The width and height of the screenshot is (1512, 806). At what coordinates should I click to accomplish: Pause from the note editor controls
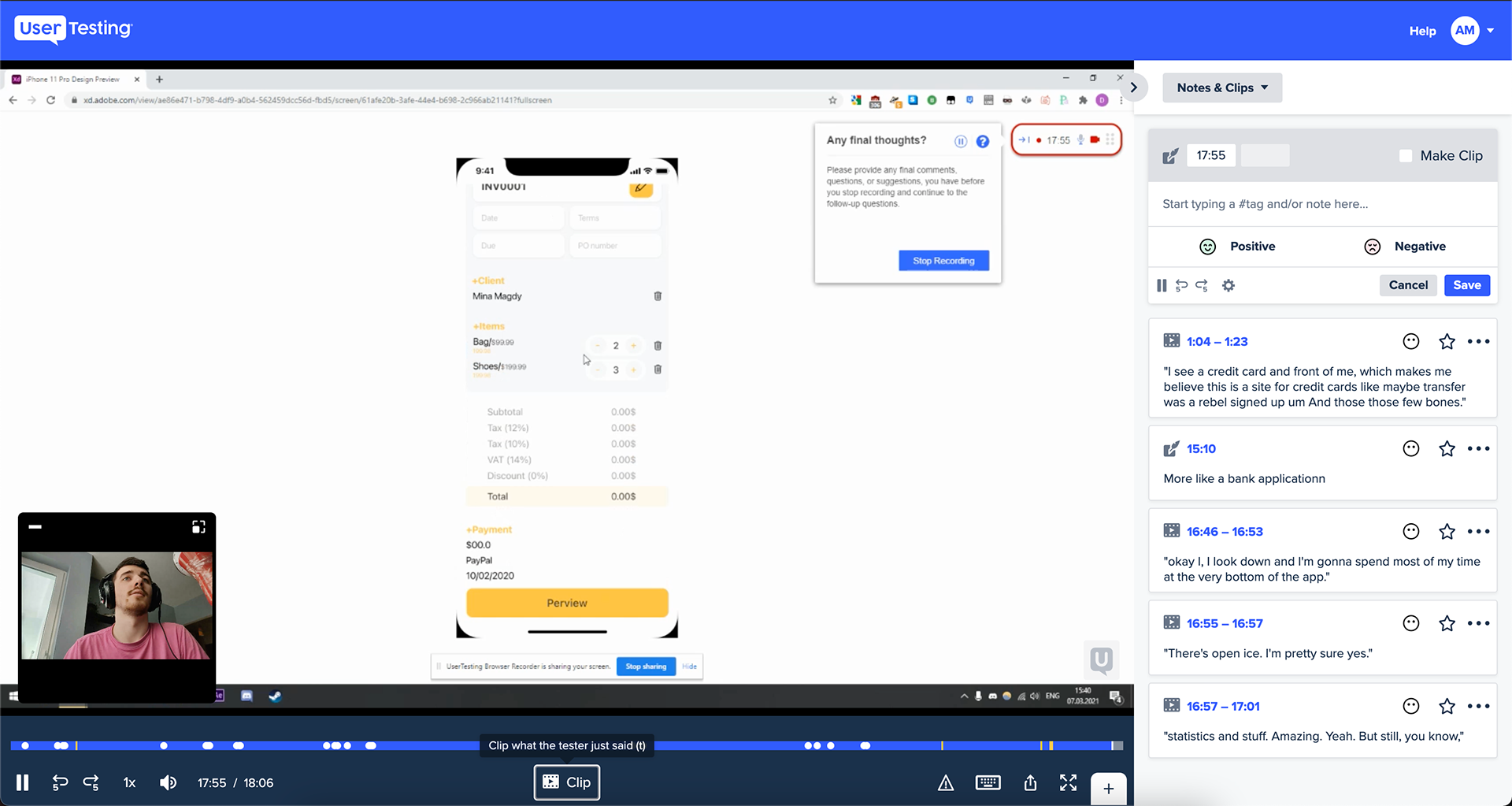tap(1162, 285)
